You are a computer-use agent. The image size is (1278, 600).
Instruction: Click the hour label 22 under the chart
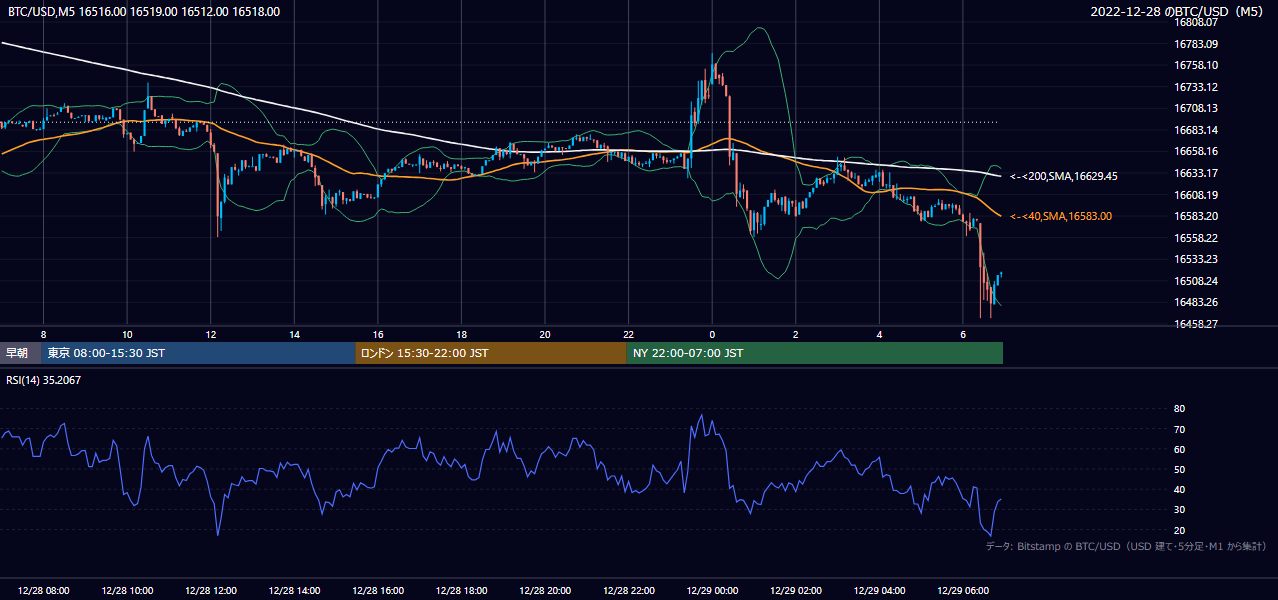pos(628,334)
